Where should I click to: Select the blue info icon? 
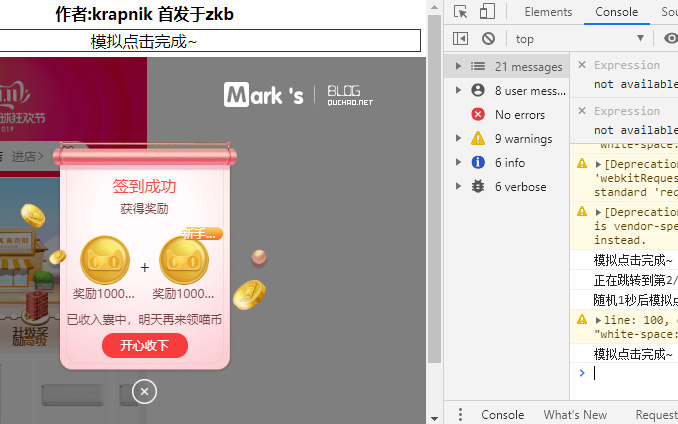point(478,162)
